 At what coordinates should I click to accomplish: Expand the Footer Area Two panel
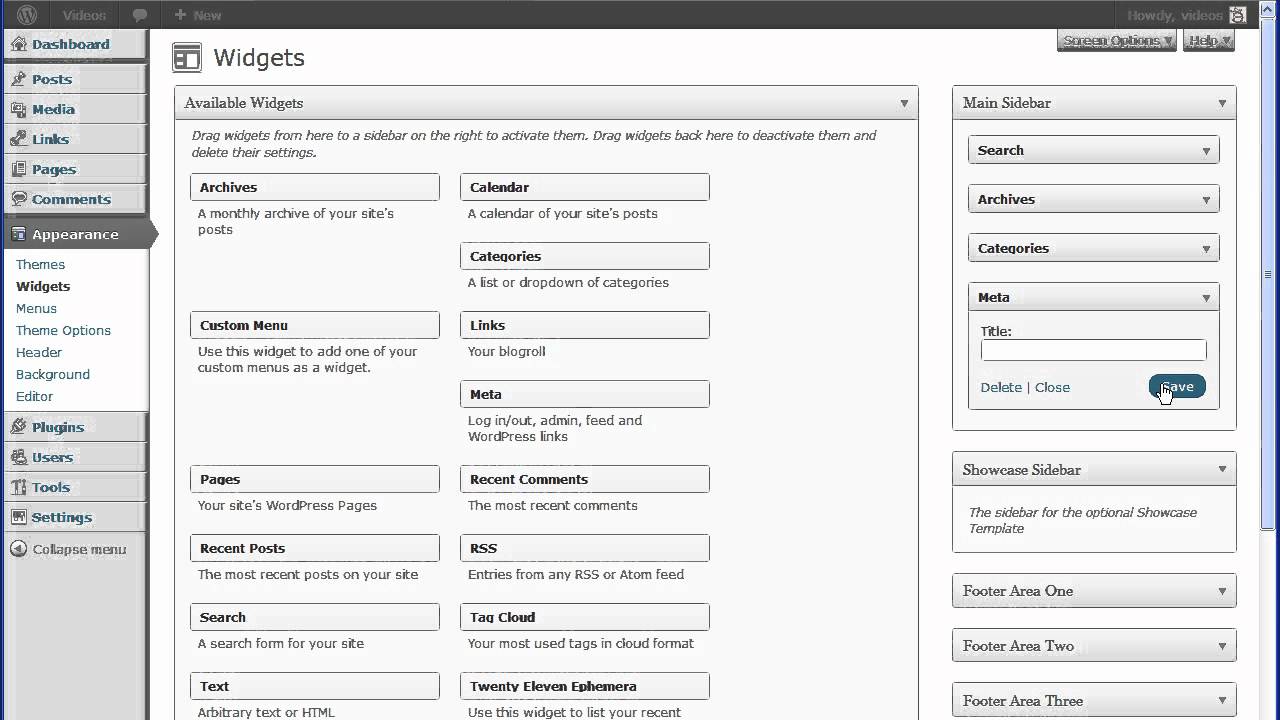1094,646
